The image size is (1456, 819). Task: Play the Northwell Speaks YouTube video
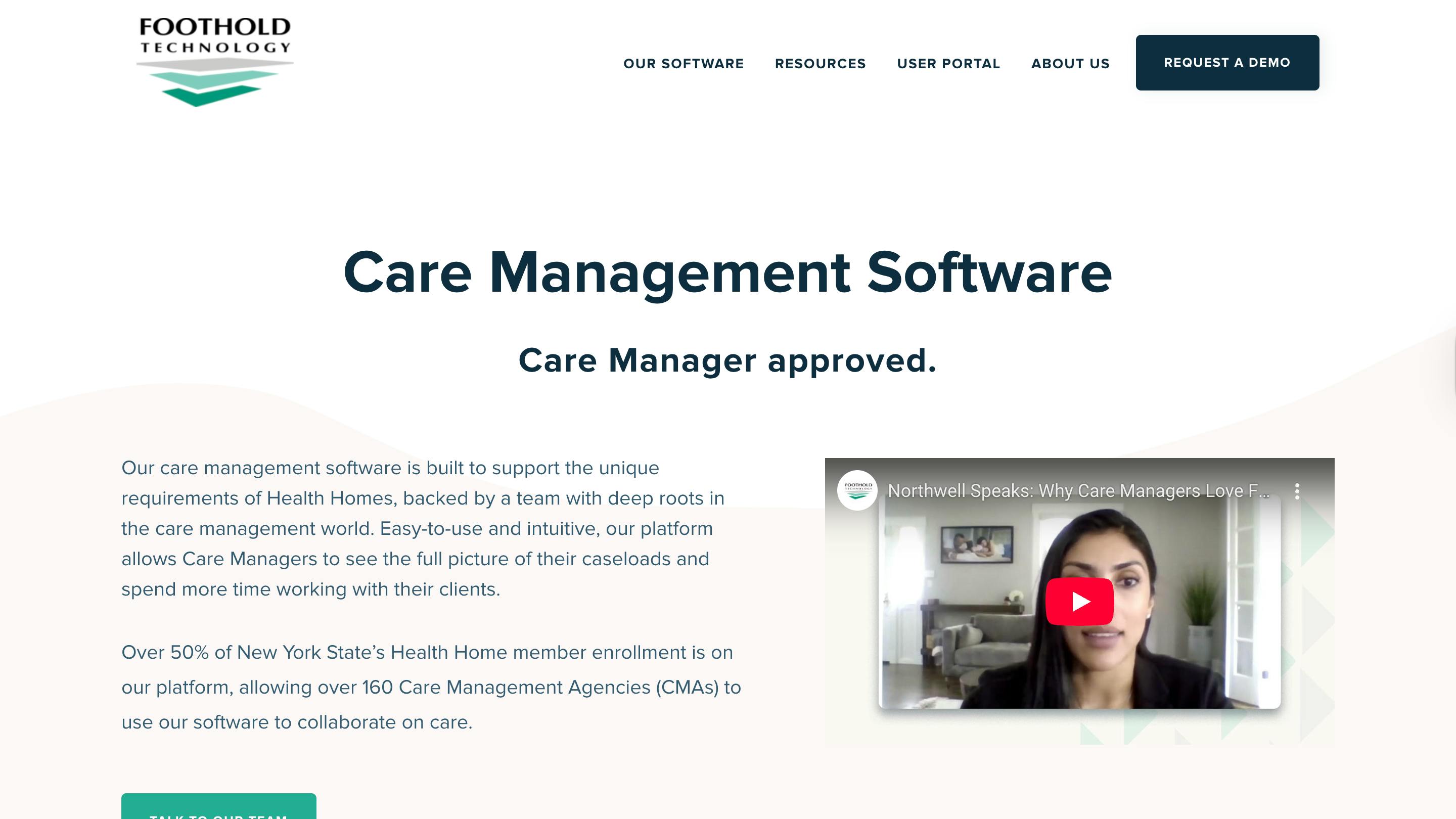pos(1079,602)
